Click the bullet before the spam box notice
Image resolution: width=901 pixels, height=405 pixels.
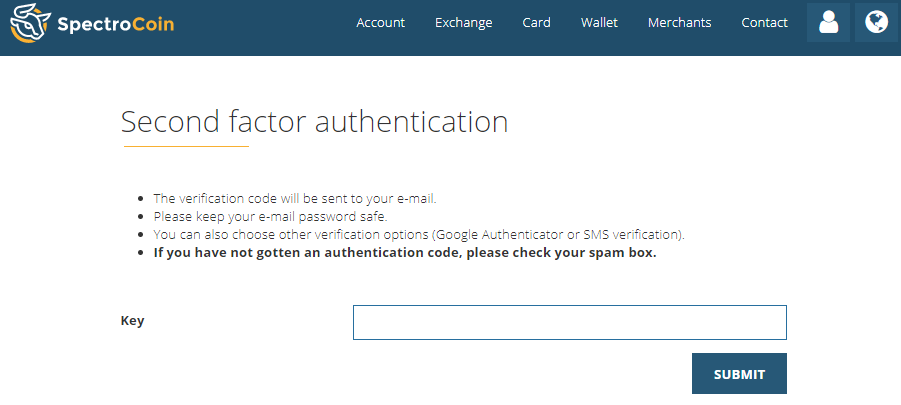click(x=141, y=253)
